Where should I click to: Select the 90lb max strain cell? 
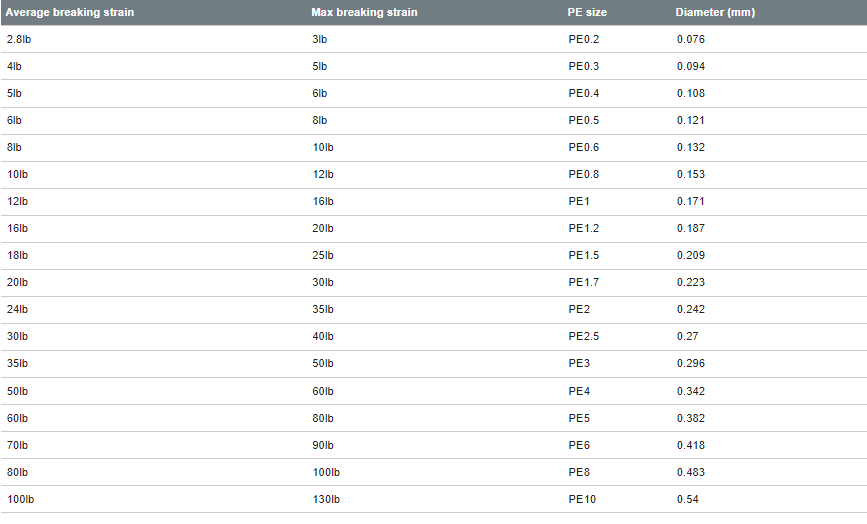coord(323,445)
